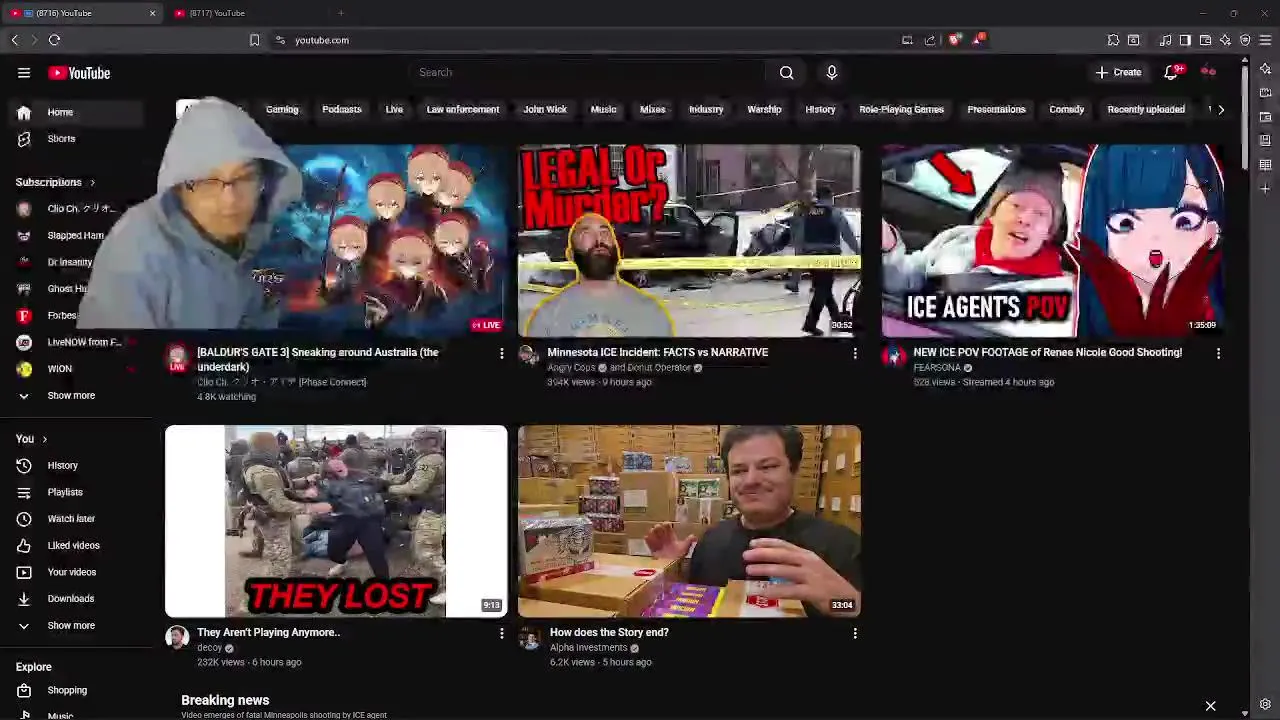Go back with the browser back arrow
Viewport: 1280px width, 720px height.
point(14,40)
